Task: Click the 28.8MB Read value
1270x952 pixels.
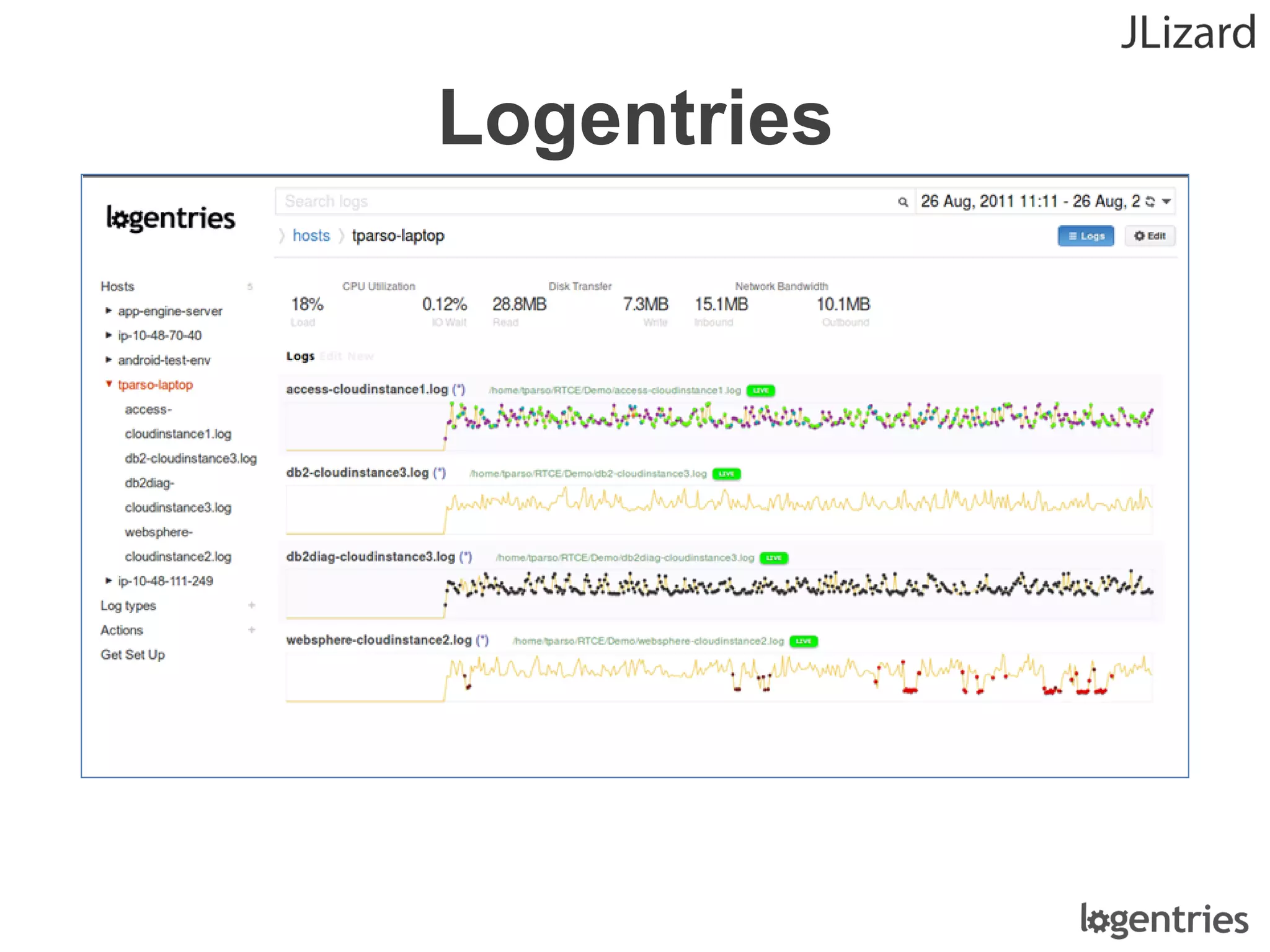Action: click(520, 304)
